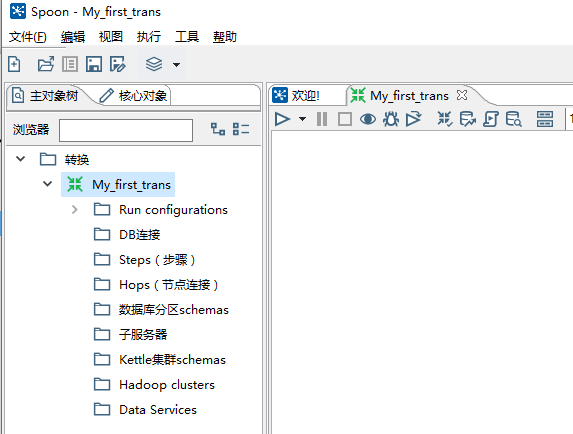Open the 编辑 menu
The height and width of the screenshot is (434, 573).
73,37
